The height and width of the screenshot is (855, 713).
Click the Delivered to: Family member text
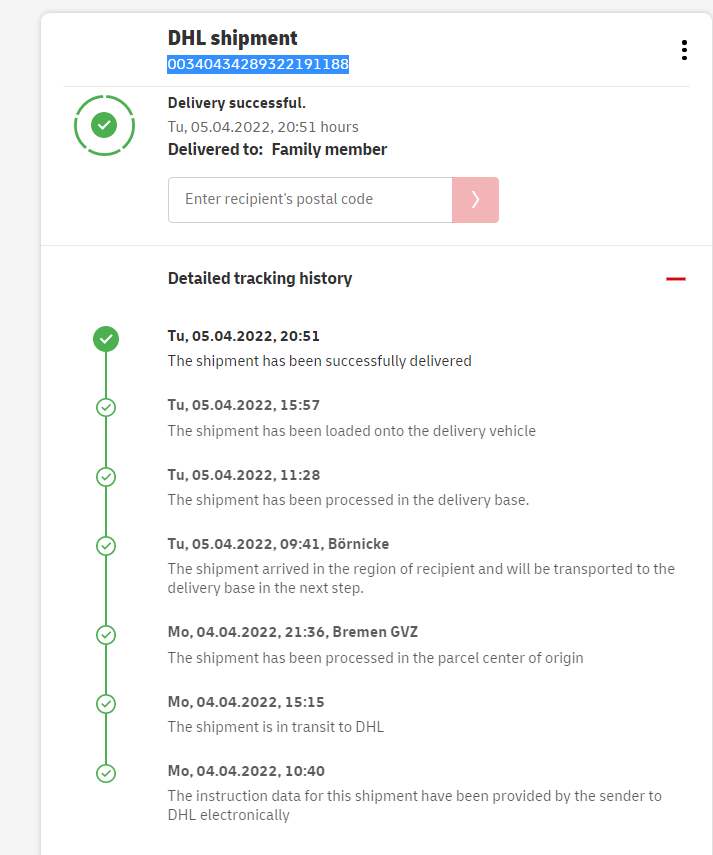(277, 150)
